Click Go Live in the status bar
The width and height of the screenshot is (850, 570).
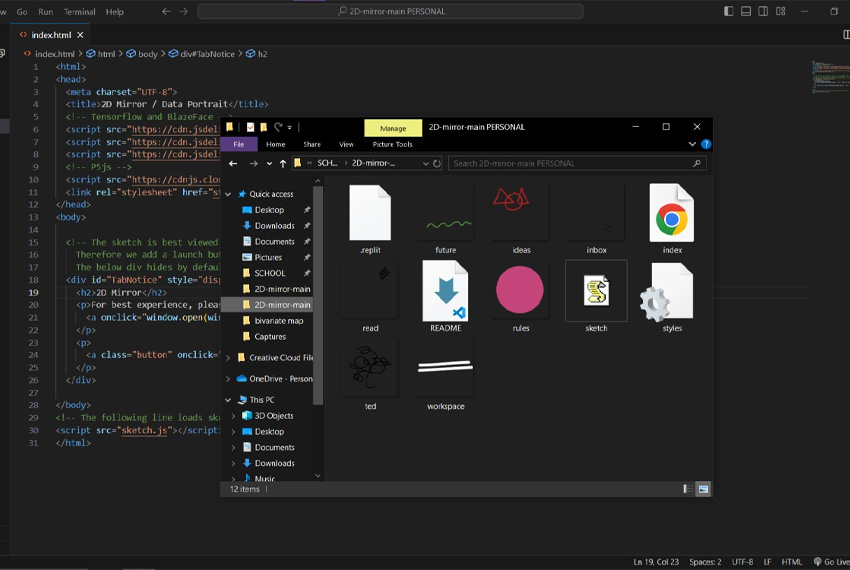click(830, 562)
